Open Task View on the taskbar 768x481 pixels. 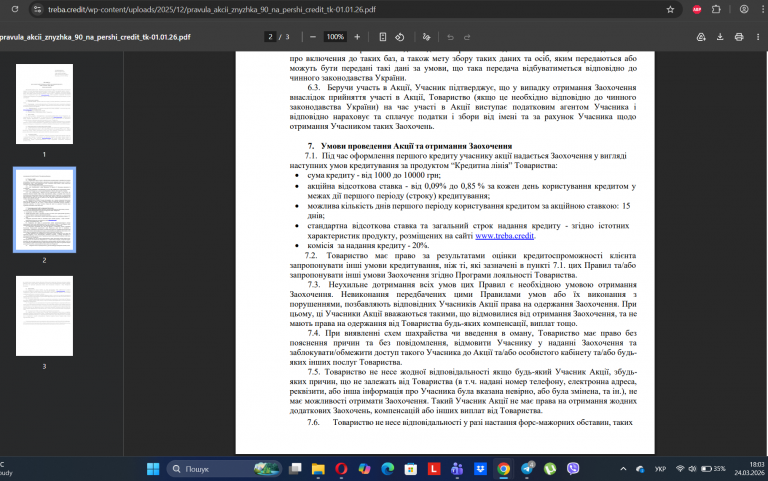click(x=295, y=469)
